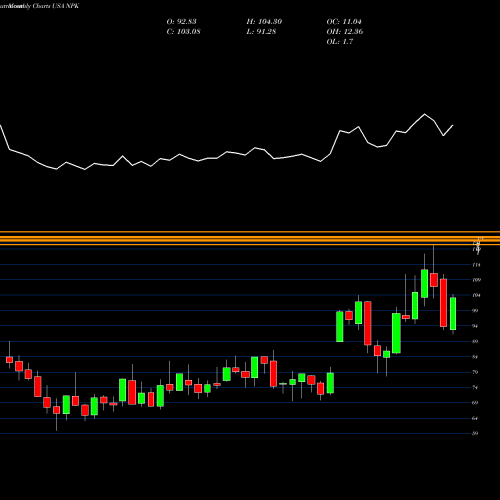Click the 'C: 103.08' close value

(183, 32)
